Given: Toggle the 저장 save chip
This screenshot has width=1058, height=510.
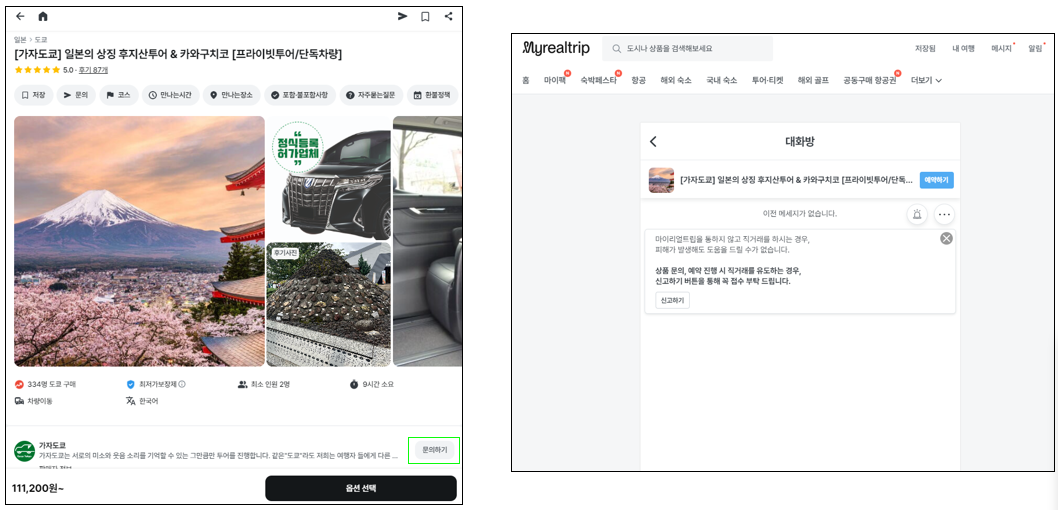Looking at the screenshot, I should pos(33,95).
